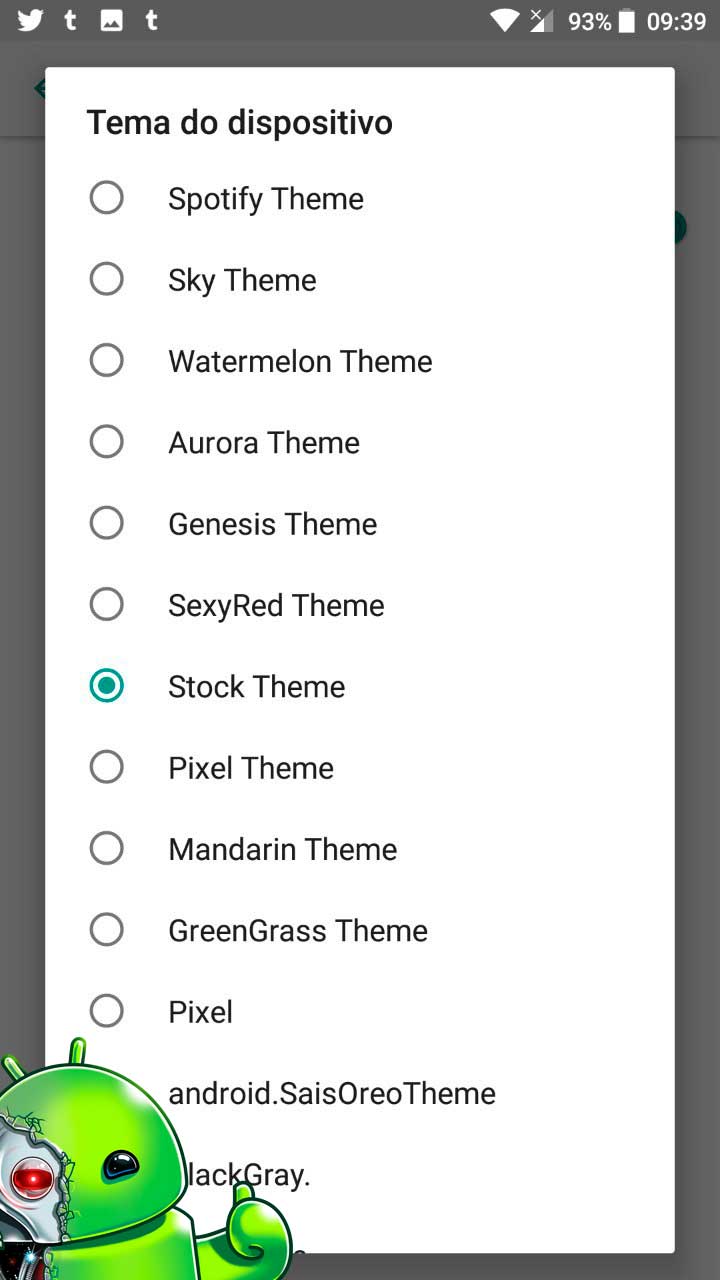Pick the GreenGrass Theme option
Viewport: 720px width, 1280px height.
360,930
